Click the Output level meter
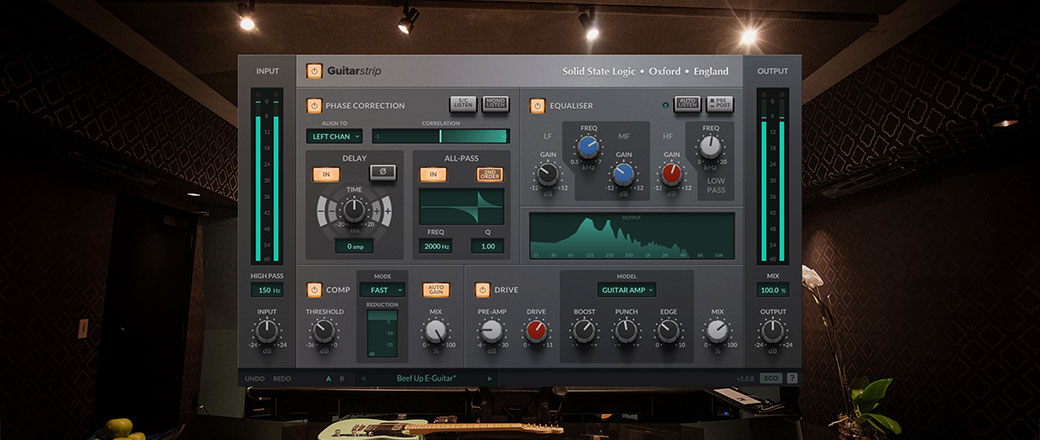1040x440 pixels. pos(773,178)
